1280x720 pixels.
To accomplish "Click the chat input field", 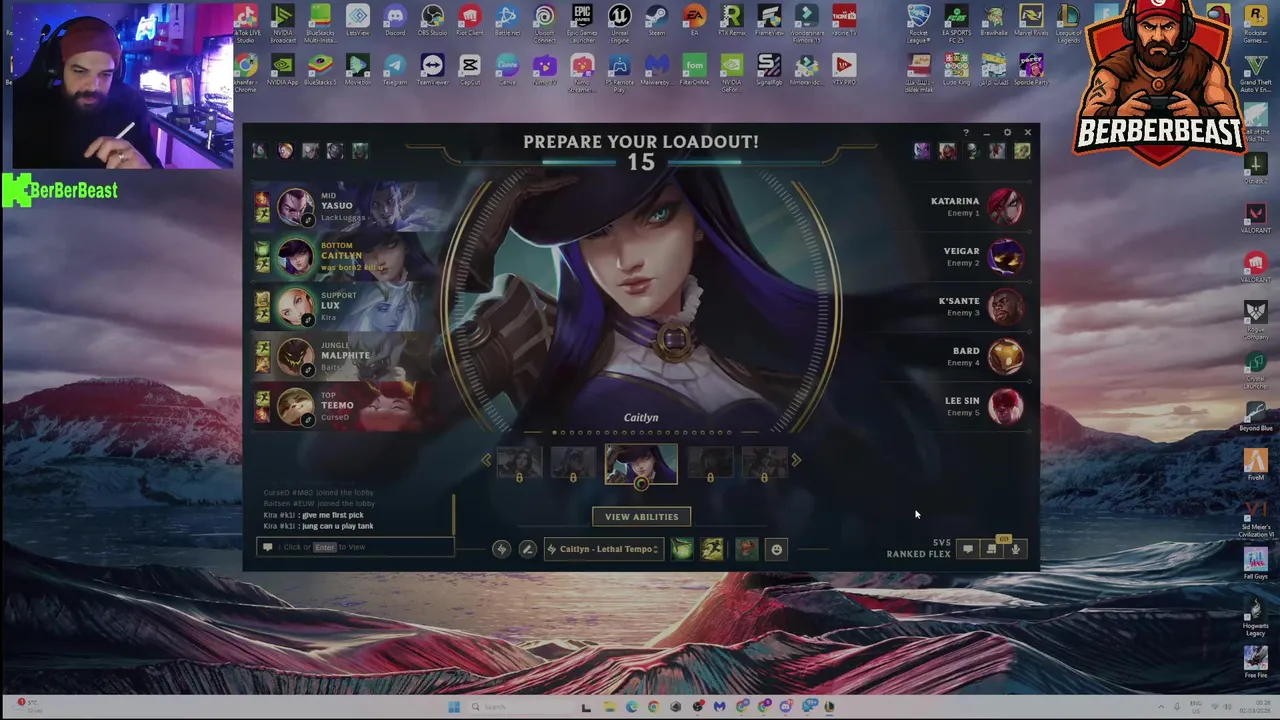I will tap(357, 547).
